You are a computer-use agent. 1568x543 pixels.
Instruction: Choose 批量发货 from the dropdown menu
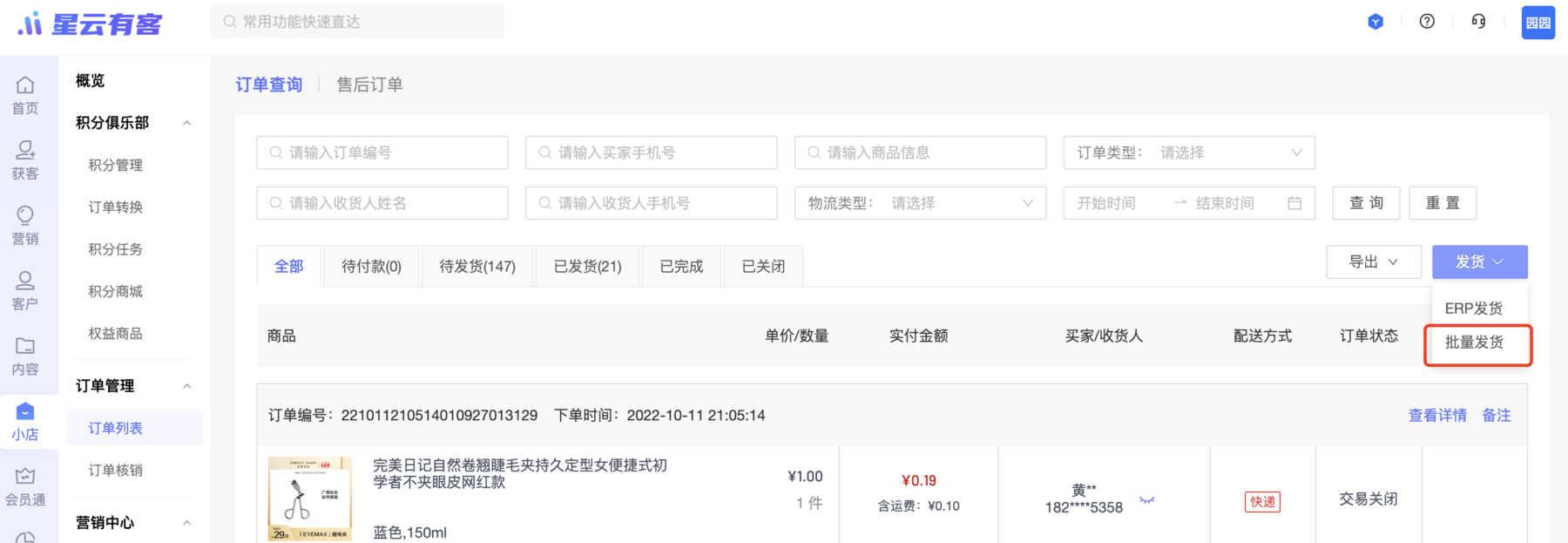pos(1474,343)
